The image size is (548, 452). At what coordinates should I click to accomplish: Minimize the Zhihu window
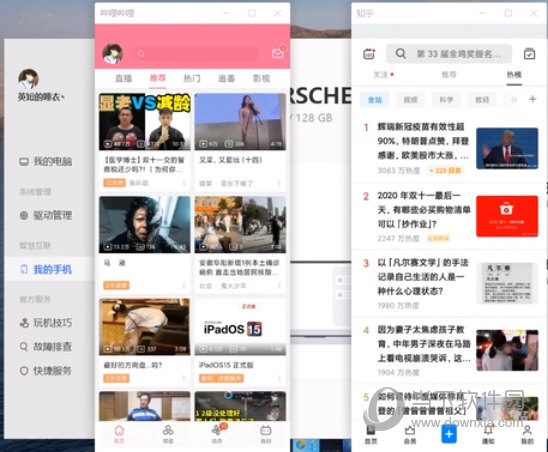coord(483,13)
